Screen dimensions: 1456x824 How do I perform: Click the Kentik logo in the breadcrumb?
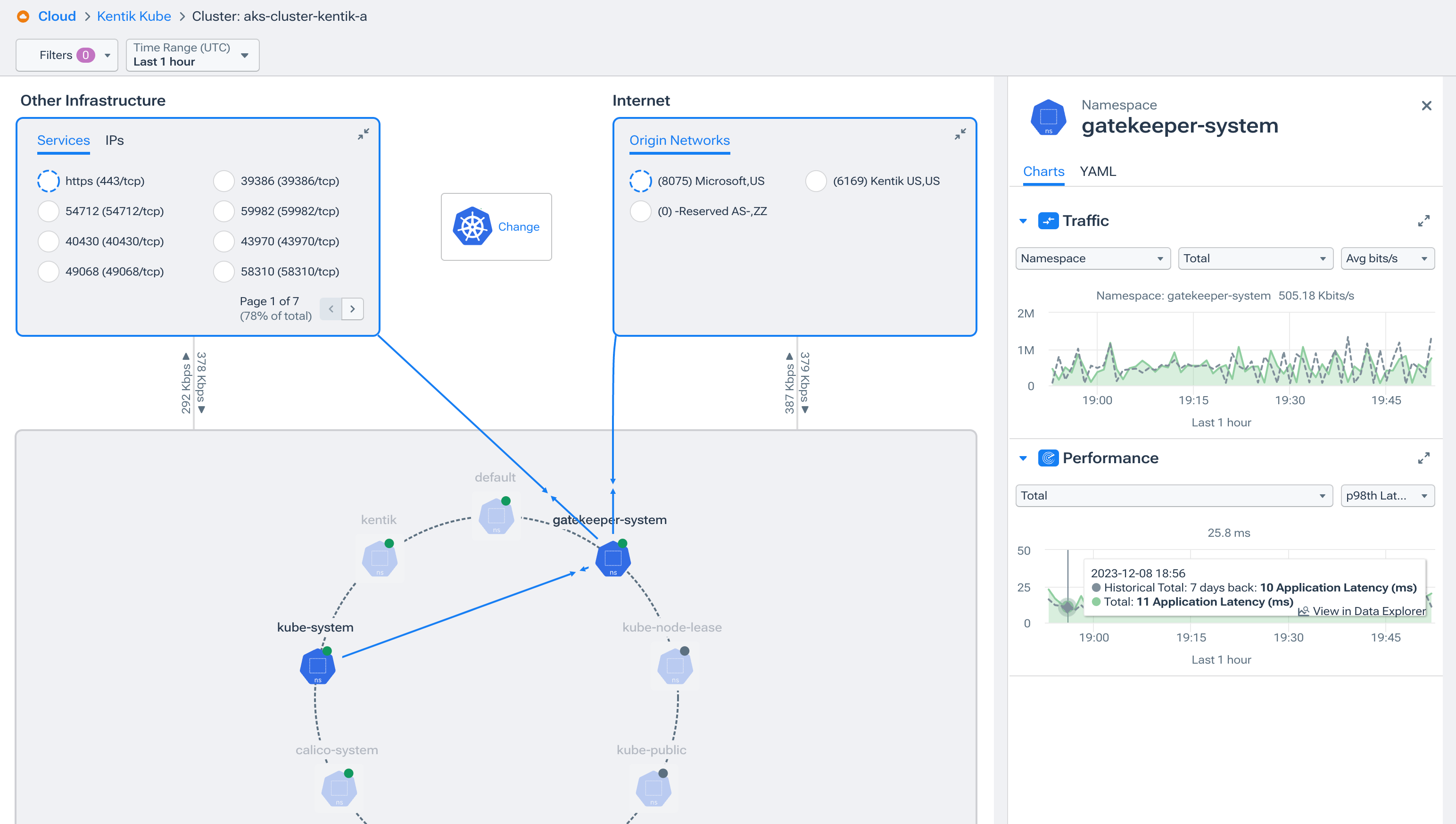click(x=23, y=17)
